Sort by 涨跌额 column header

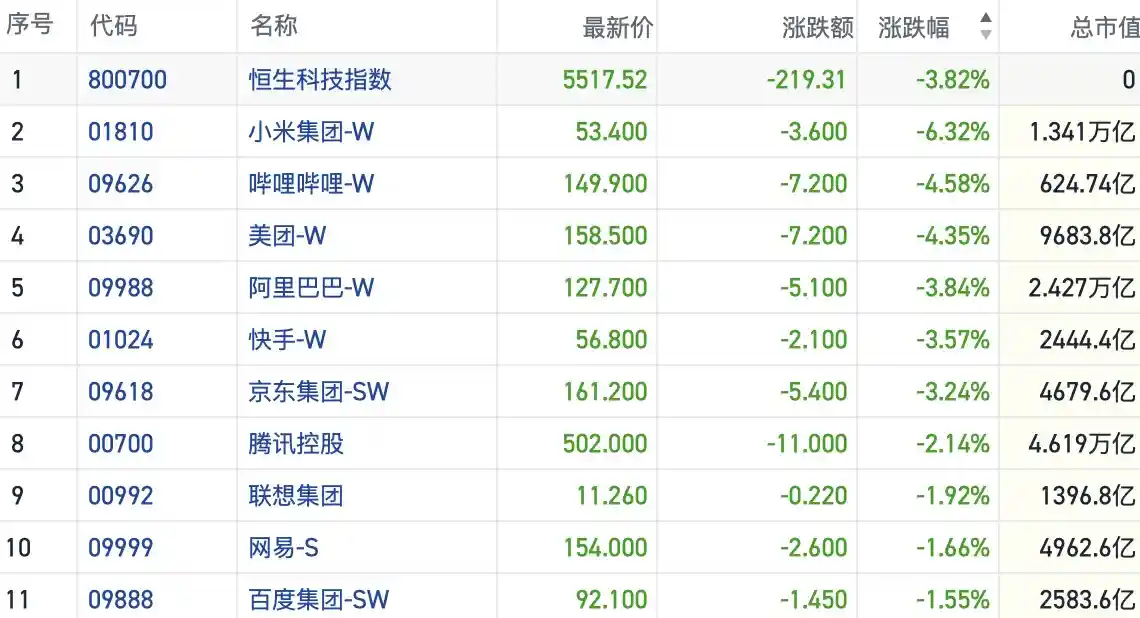pyautogui.click(x=817, y=28)
